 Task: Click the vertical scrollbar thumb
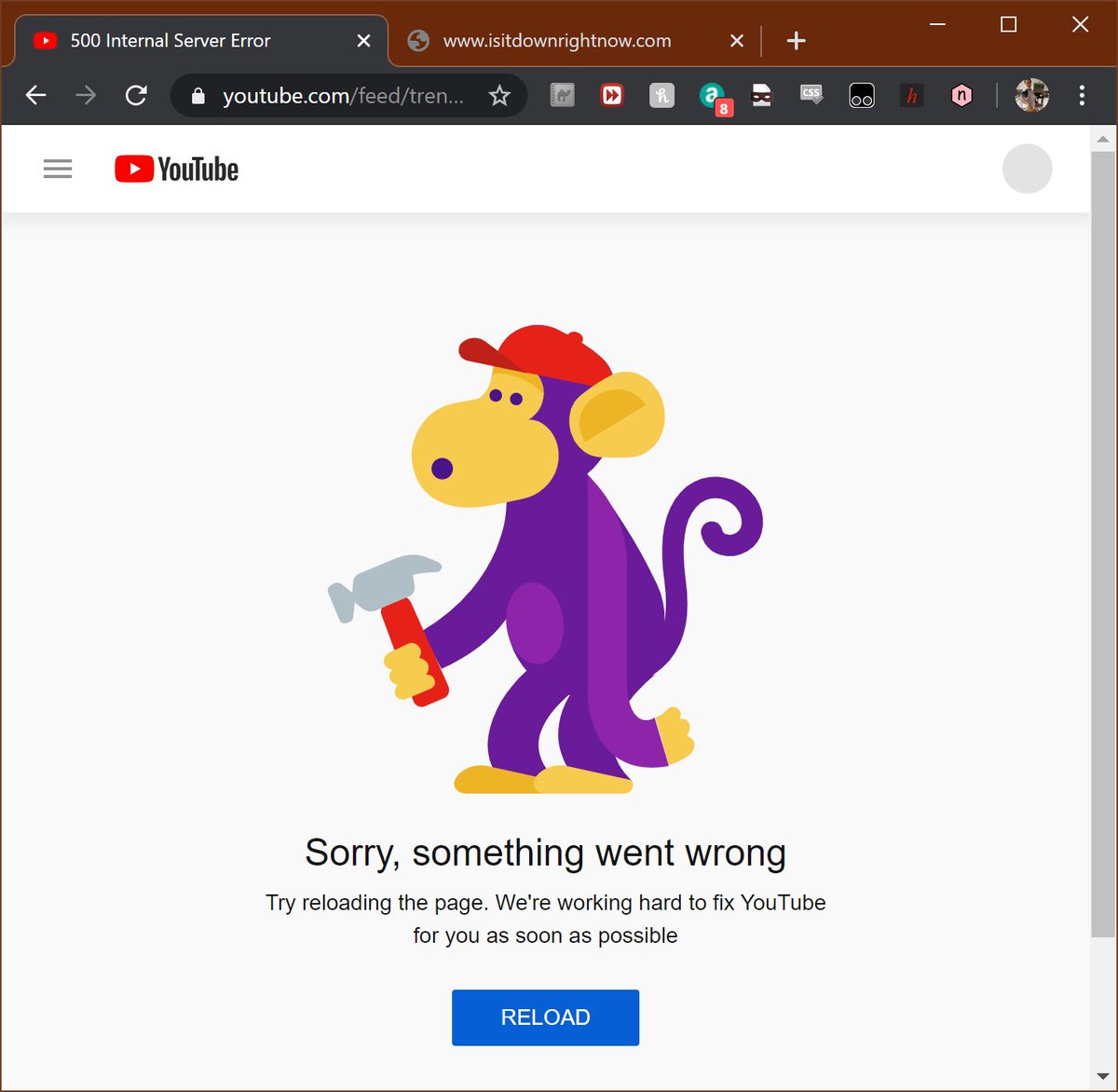[x=1103, y=544]
